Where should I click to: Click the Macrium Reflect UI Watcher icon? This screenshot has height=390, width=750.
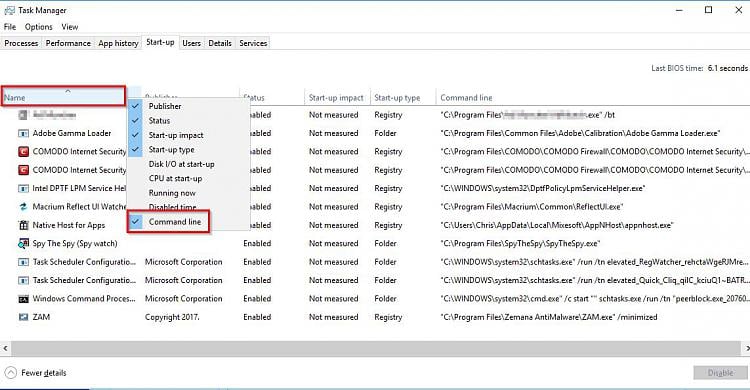pos(23,207)
